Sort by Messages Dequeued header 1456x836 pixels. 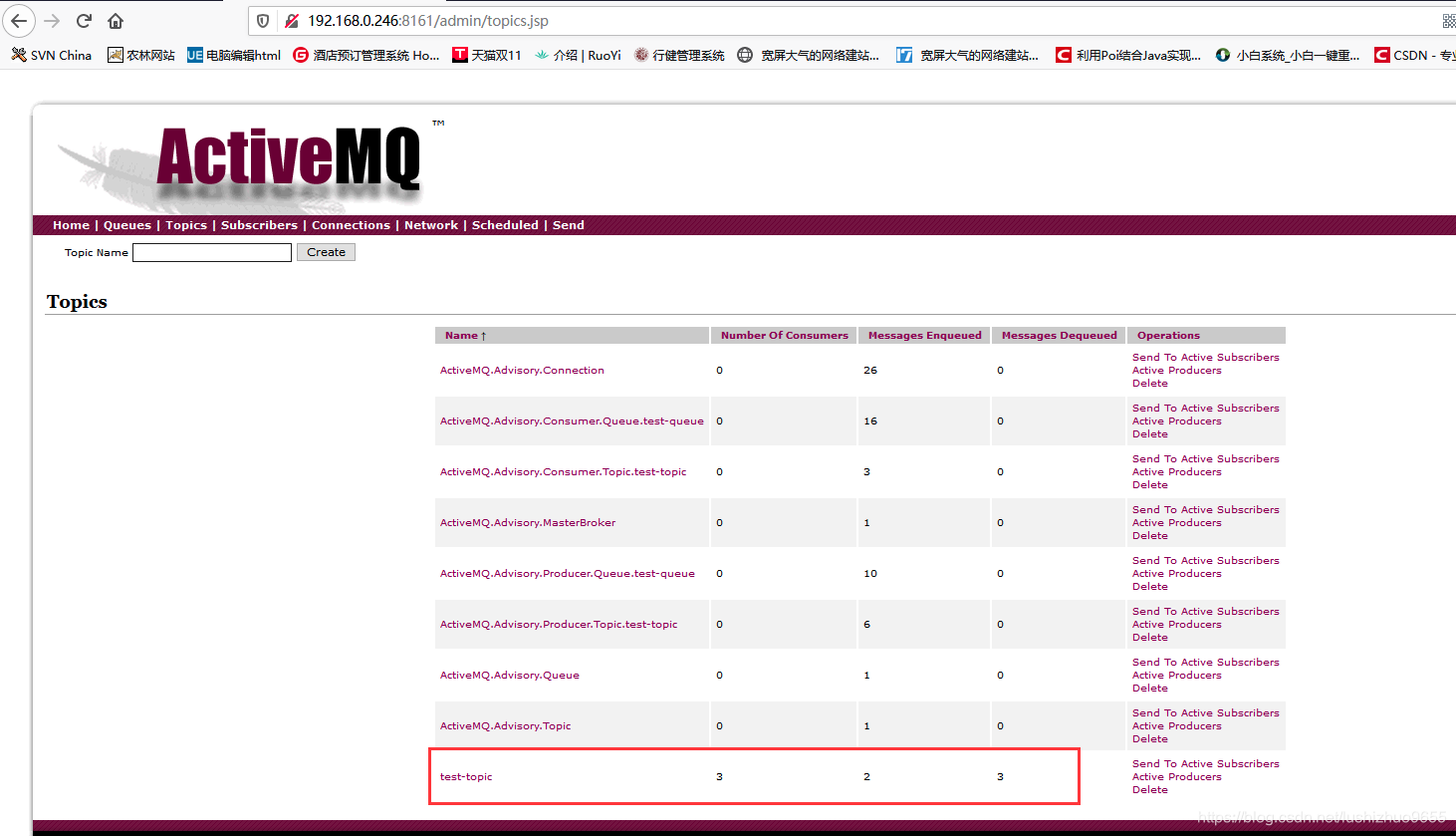[x=1059, y=336]
